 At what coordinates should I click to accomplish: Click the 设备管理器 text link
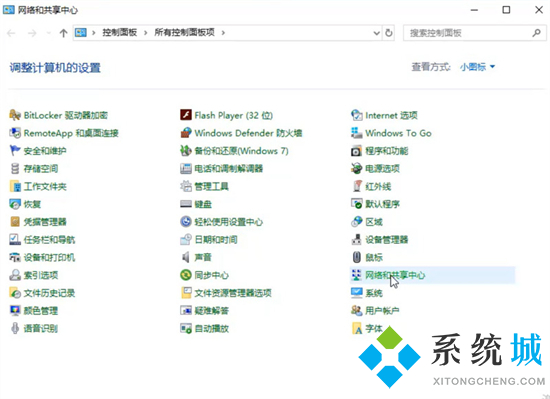click(x=387, y=239)
